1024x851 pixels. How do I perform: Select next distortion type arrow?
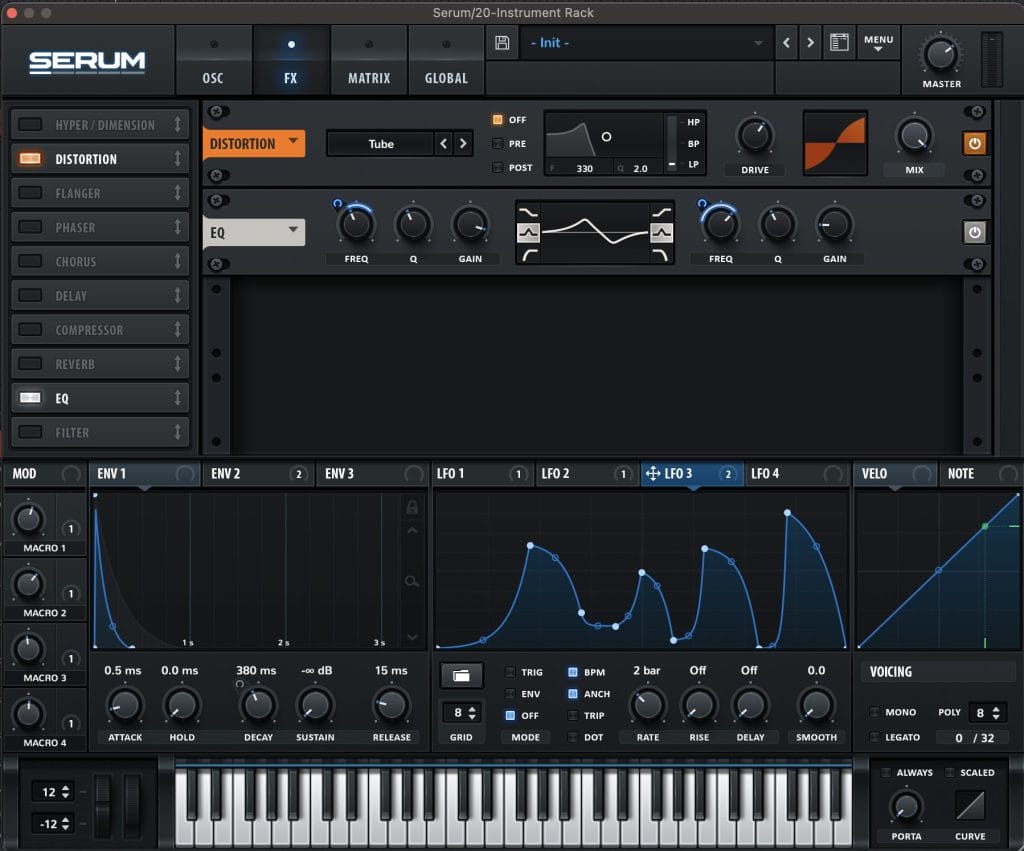[463, 144]
